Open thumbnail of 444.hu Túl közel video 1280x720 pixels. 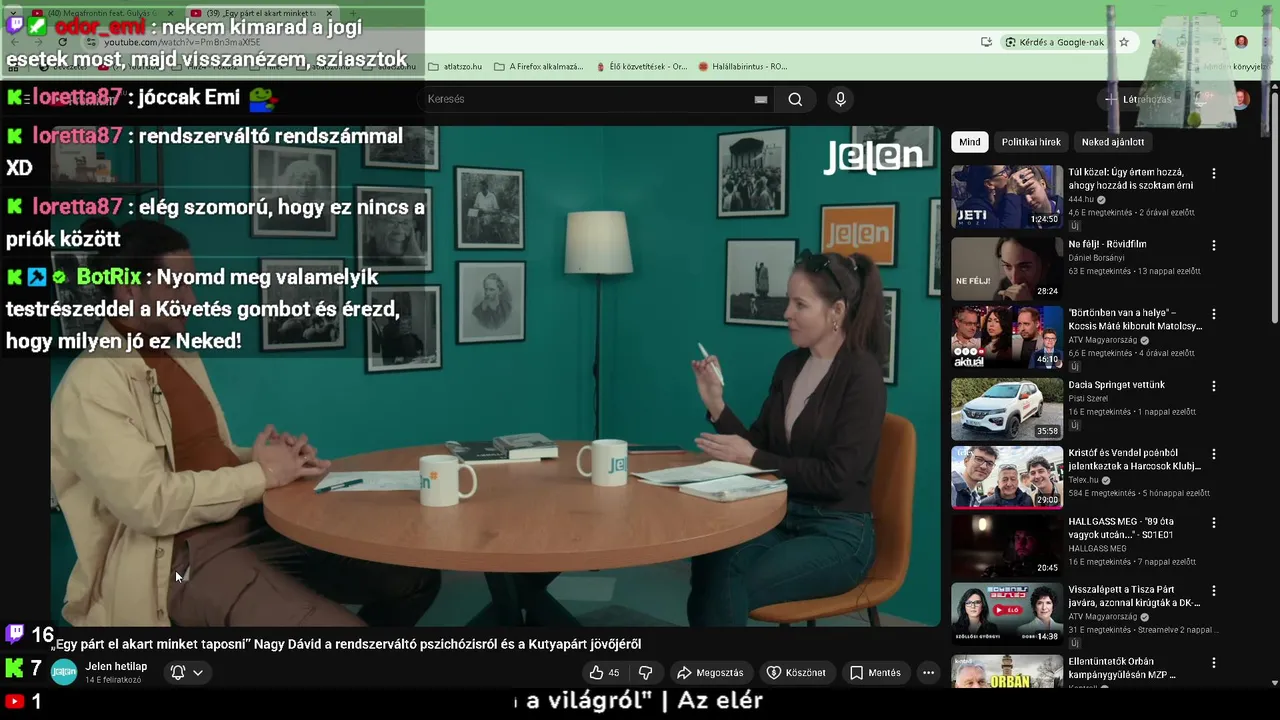pos(1007,197)
